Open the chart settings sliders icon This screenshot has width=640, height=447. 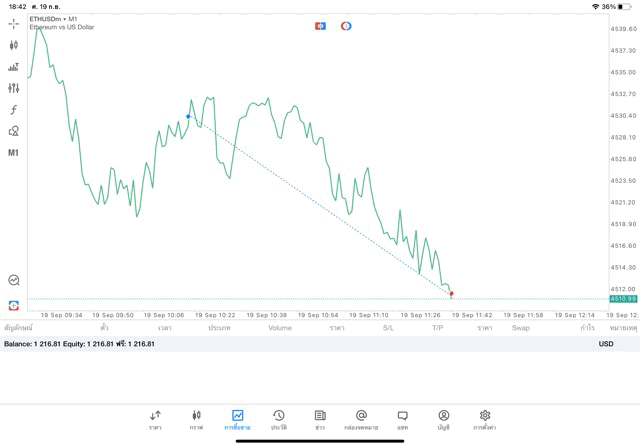coord(13,88)
